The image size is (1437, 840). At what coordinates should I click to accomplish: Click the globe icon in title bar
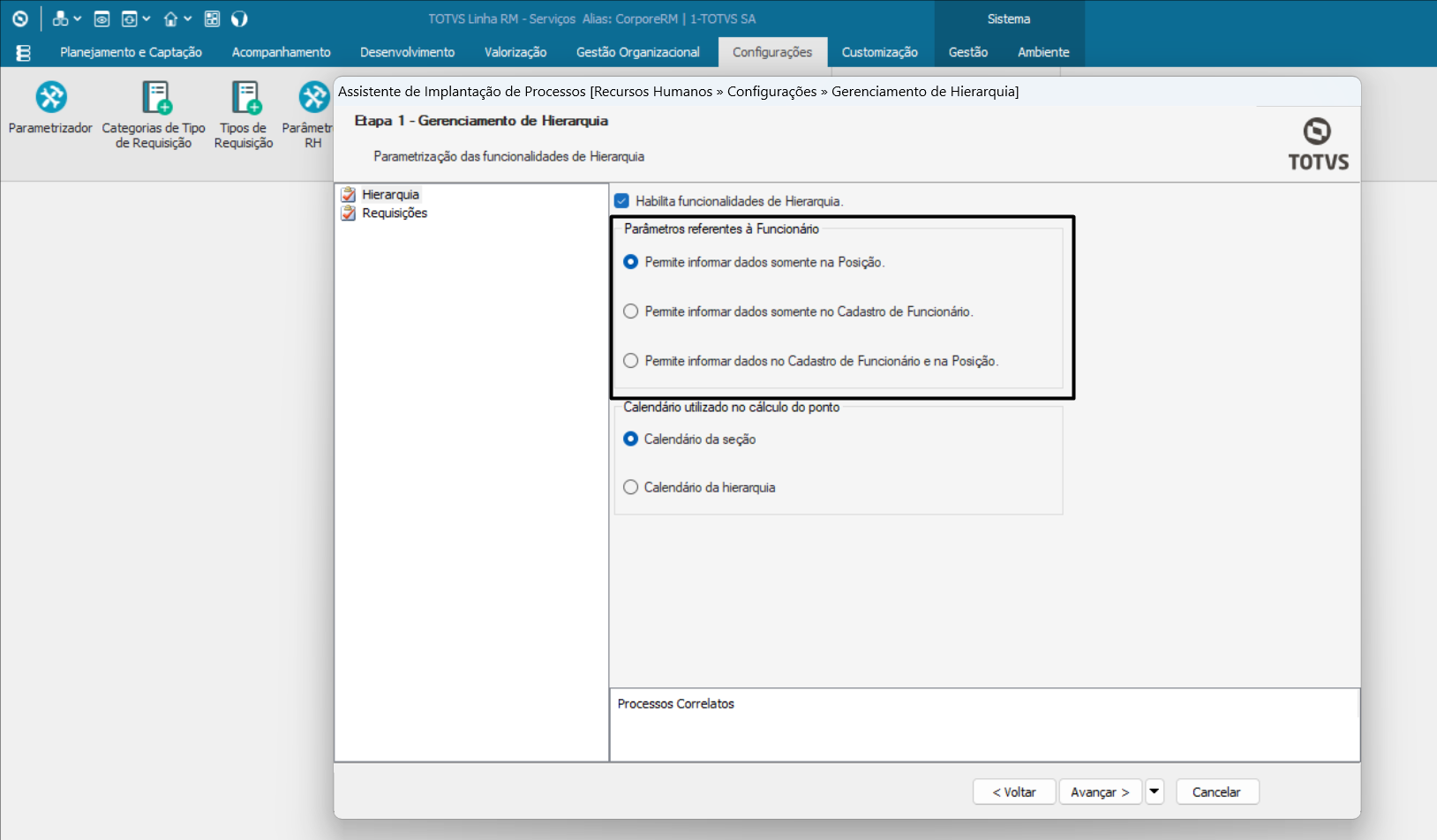pyautogui.click(x=239, y=19)
